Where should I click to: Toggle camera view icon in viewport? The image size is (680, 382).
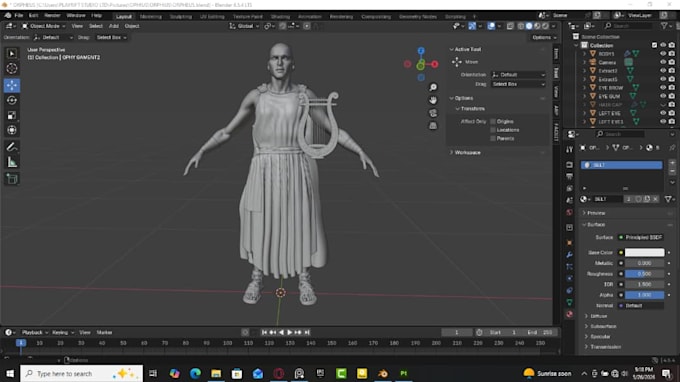[433, 113]
